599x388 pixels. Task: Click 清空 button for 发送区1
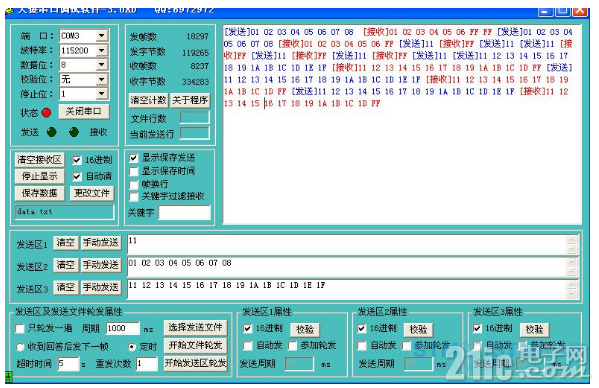pos(65,242)
